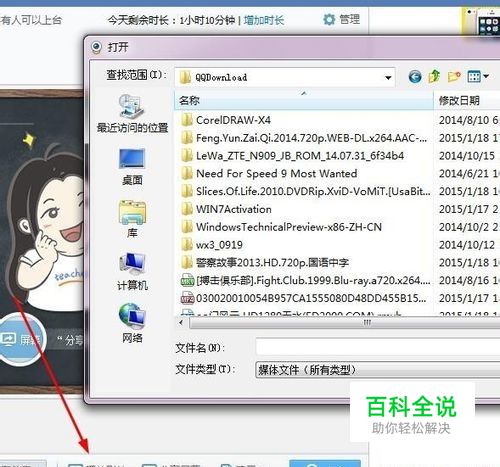This screenshot has width=500, height=467.
Task: Select the wx3_0919 folder
Action: pyautogui.click(x=212, y=245)
